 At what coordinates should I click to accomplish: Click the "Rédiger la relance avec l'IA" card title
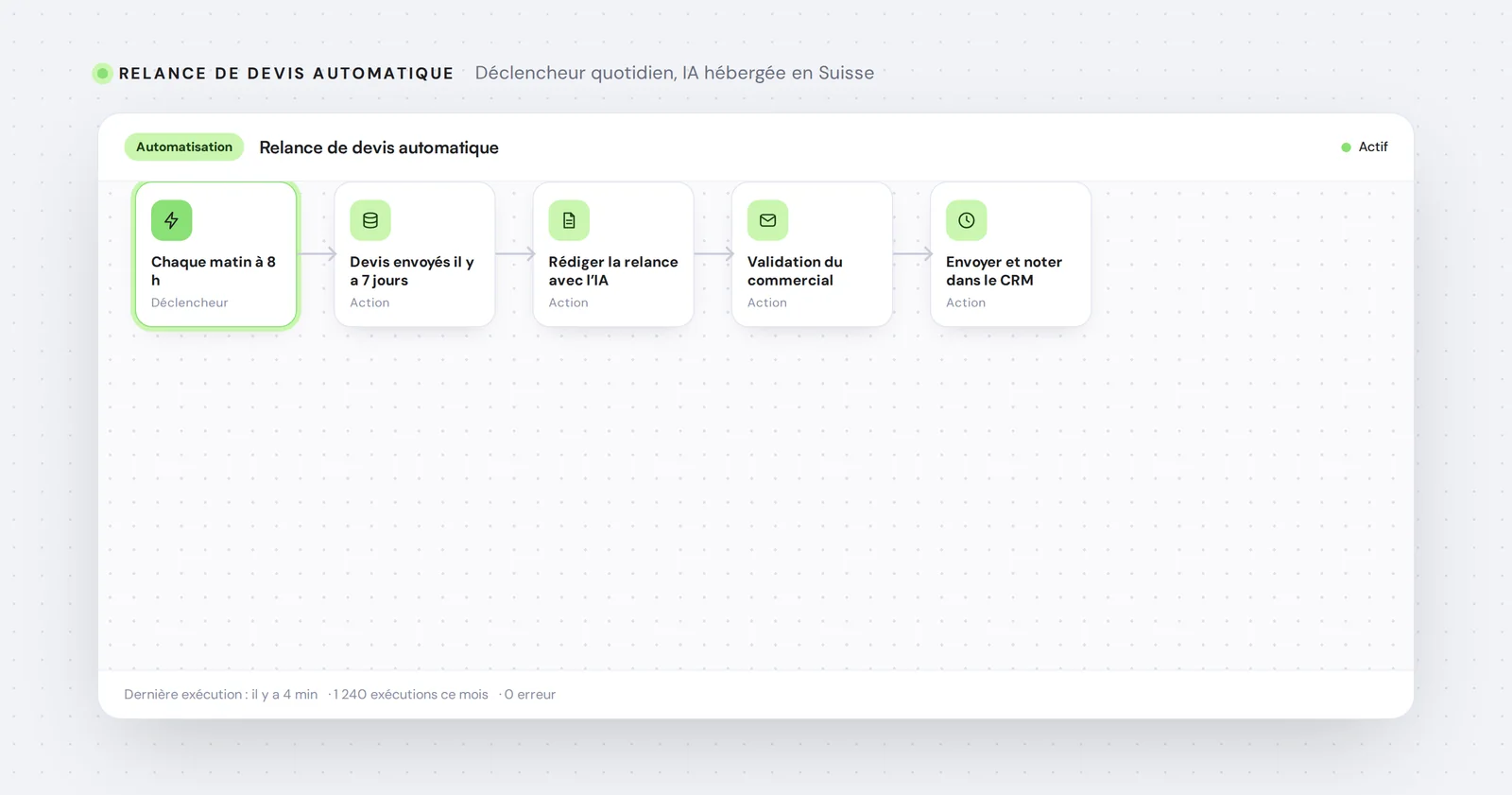(x=613, y=270)
